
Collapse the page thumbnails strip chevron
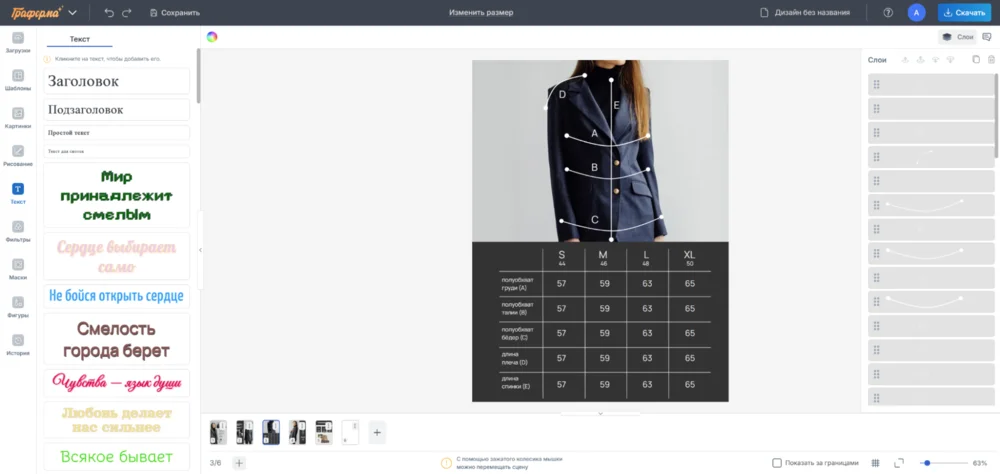click(600, 413)
